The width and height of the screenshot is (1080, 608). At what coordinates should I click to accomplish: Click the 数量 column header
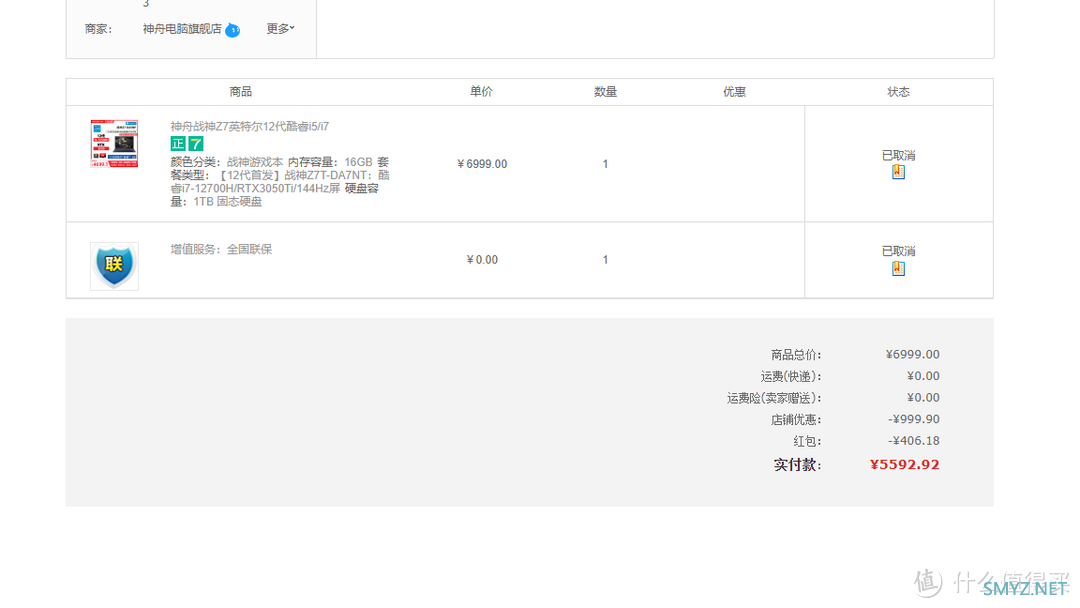click(x=605, y=92)
